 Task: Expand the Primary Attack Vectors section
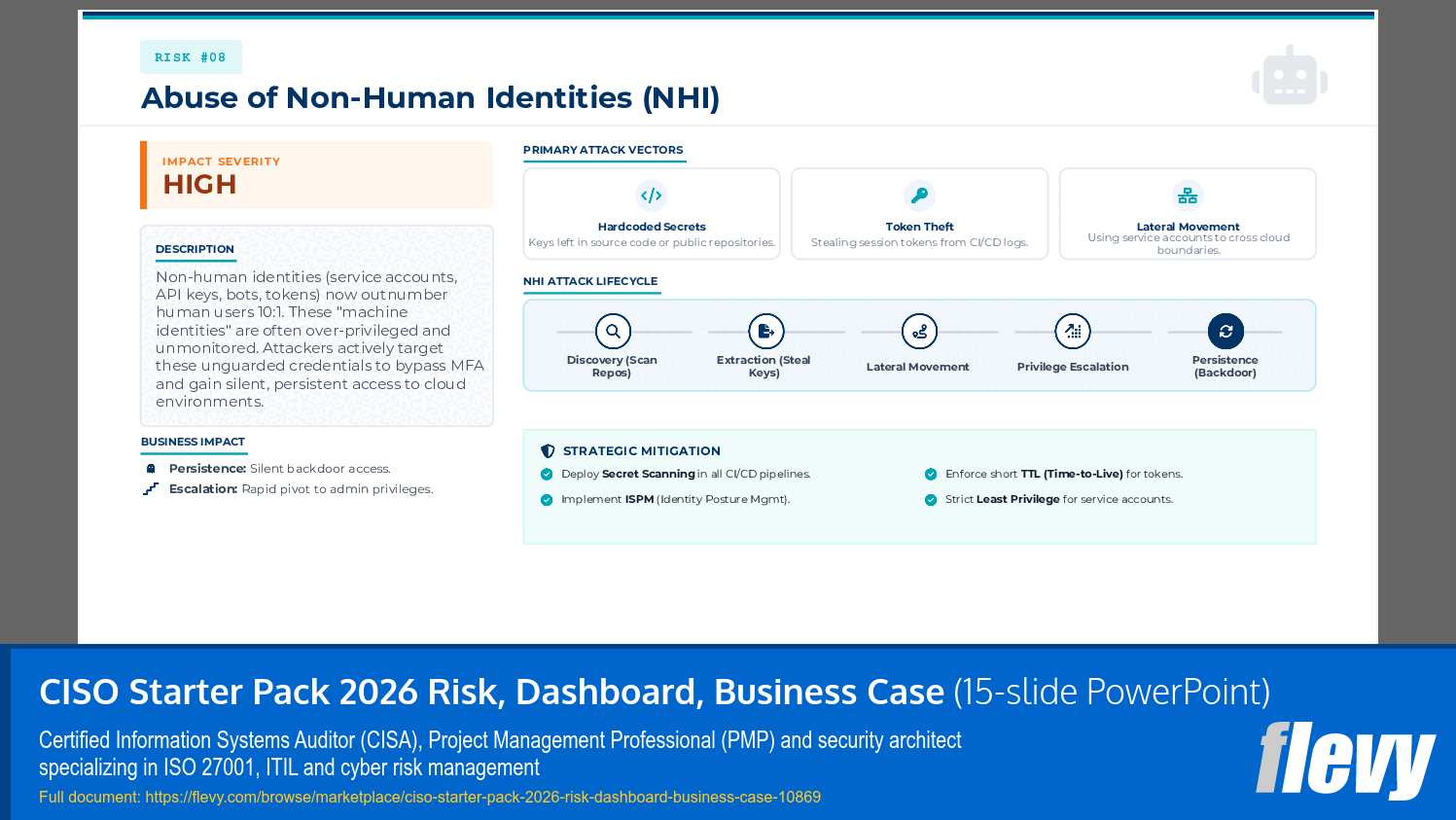coord(604,150)
